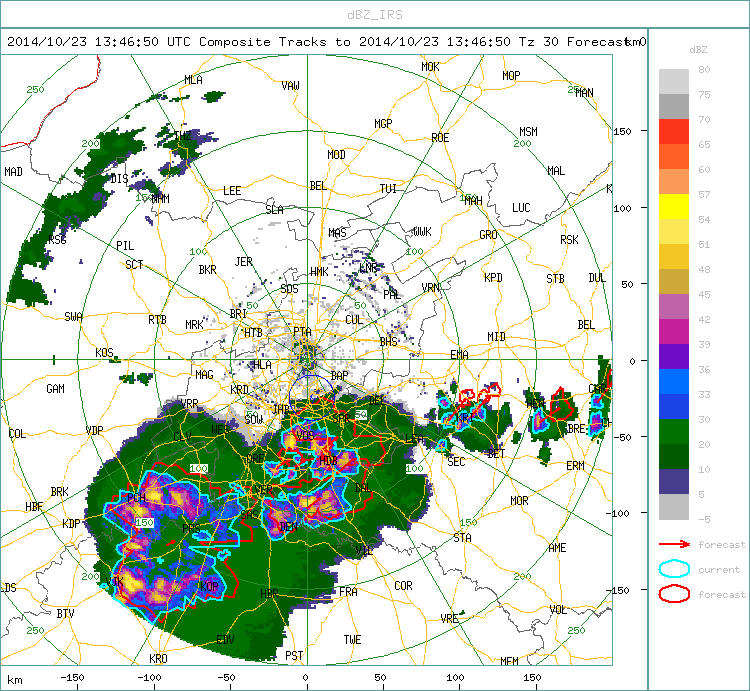Click the KOS station label

(x=104, y=353)
